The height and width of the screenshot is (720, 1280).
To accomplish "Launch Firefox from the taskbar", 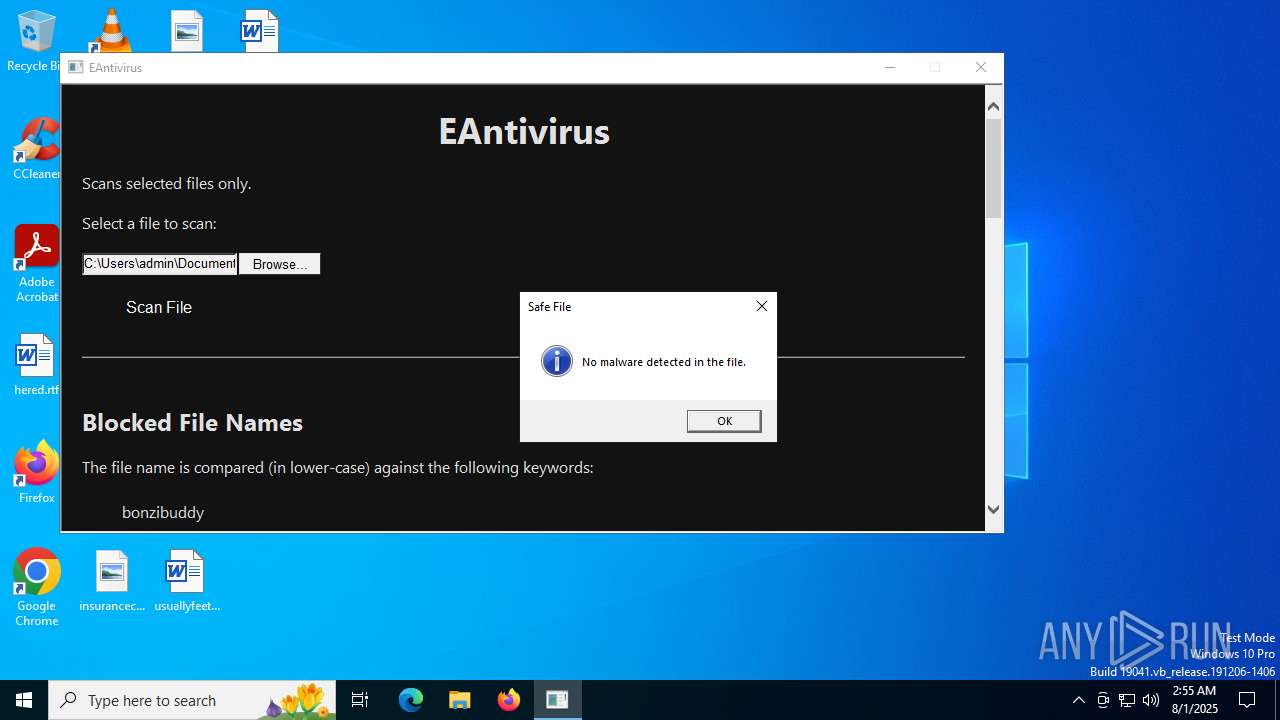I will [x=509, y=700].
